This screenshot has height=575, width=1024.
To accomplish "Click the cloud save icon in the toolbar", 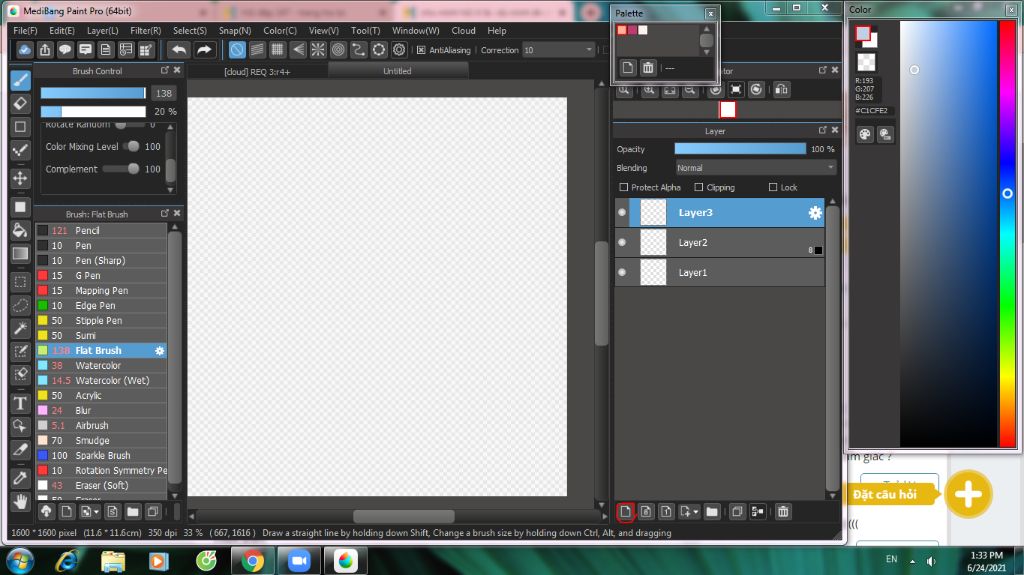I will click(x=24, y=50).
